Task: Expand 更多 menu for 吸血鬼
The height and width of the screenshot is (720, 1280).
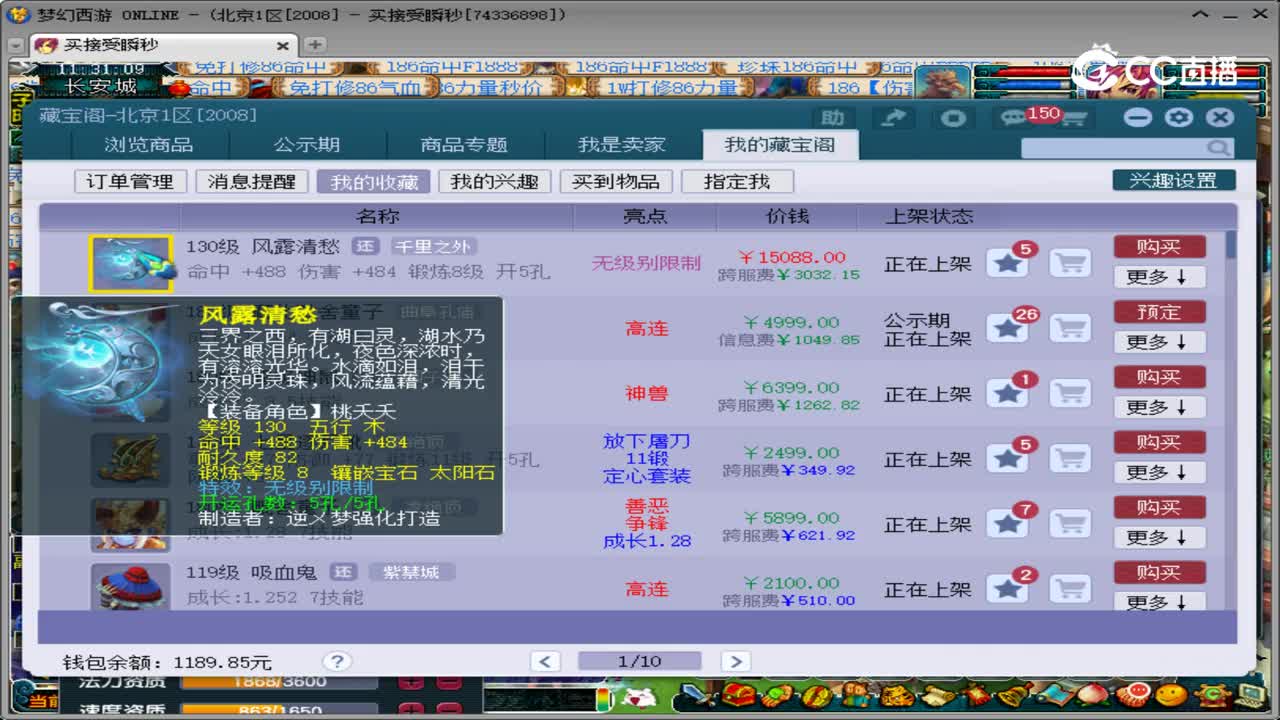Action: click(1159, 601)
